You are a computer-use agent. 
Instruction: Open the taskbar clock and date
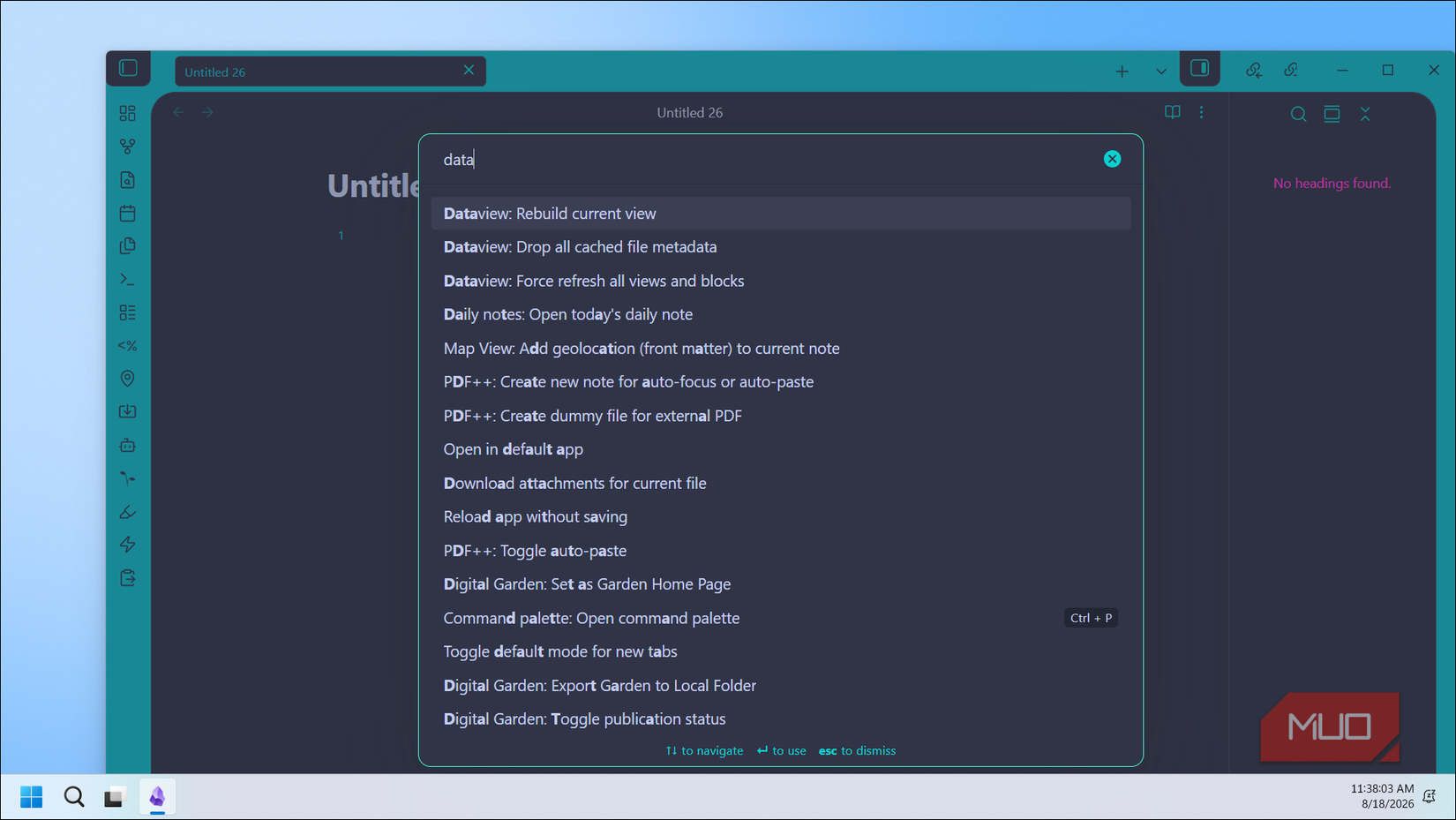(x=1382, y=796)
